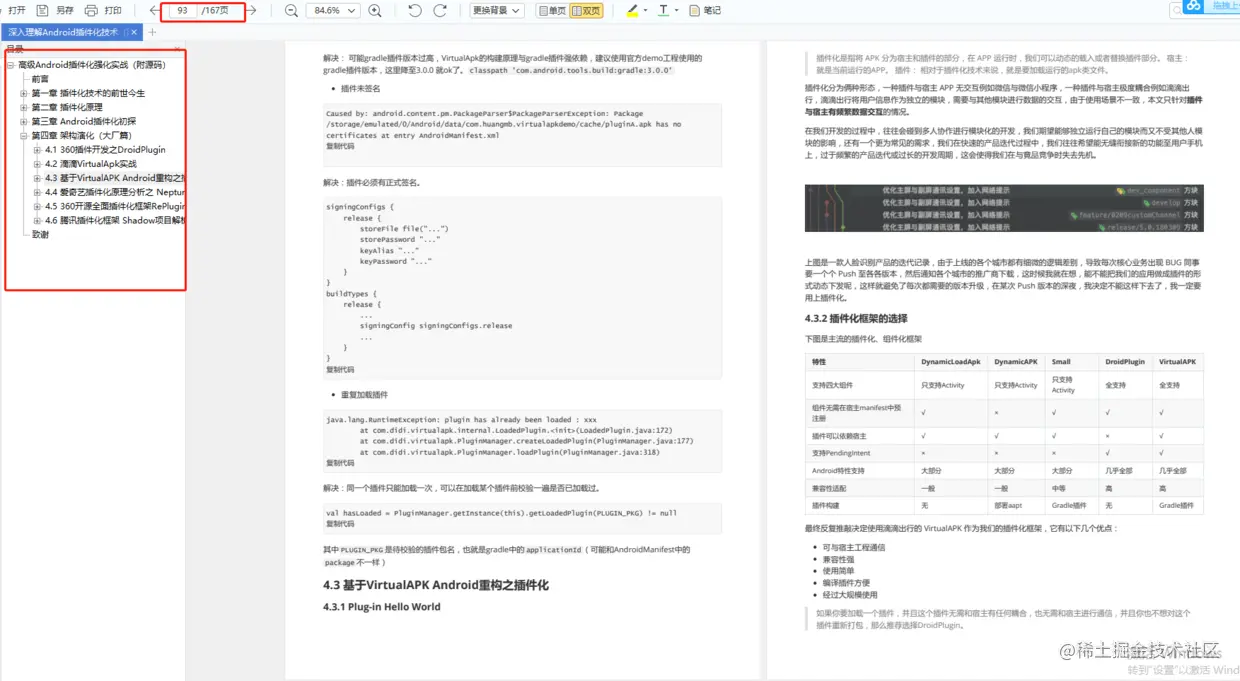Viewport: 1240px width, 681px height.
Task: Click the VirtualAPK table column header
Action: (1177, 362)
